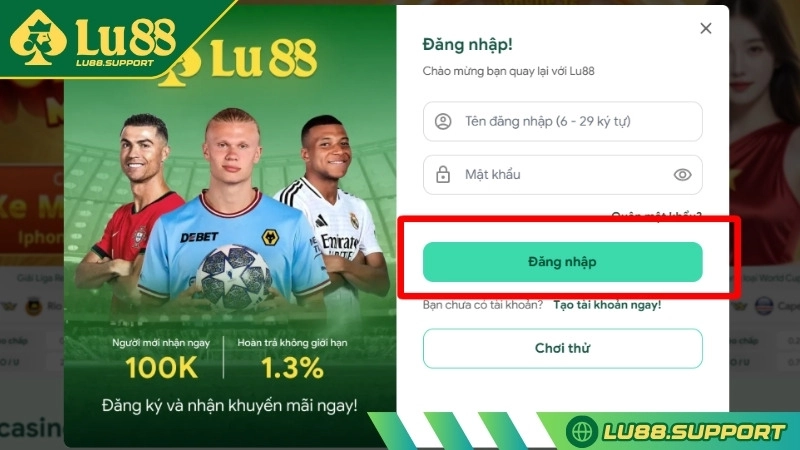Click the LU88.SUPPORT text in bottom banner
Viewport: 800px width, 450px height.
694,432
